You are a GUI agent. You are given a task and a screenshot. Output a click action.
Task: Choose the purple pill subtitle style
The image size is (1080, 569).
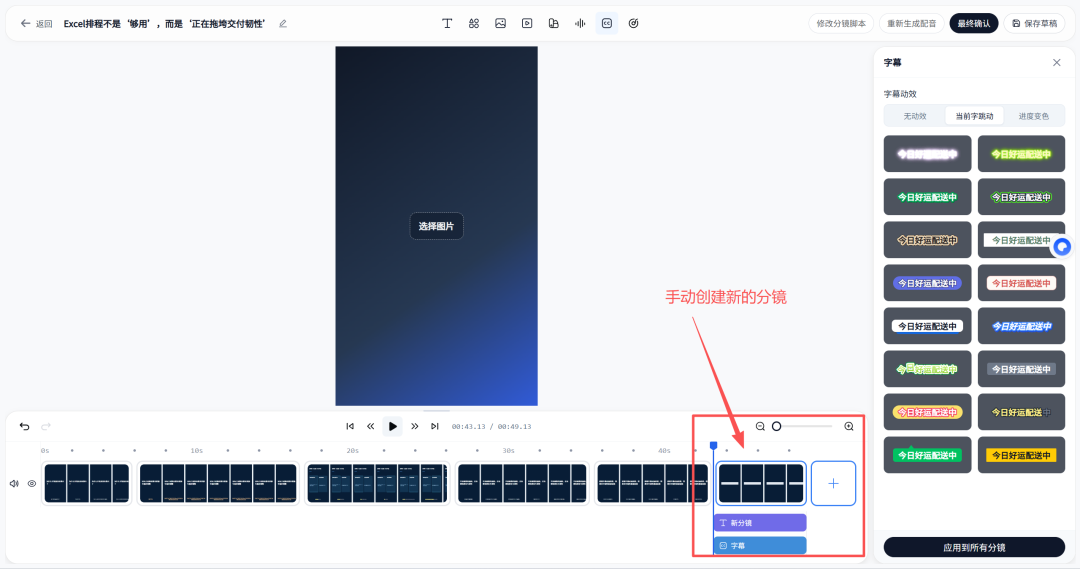tap(927, 283)
